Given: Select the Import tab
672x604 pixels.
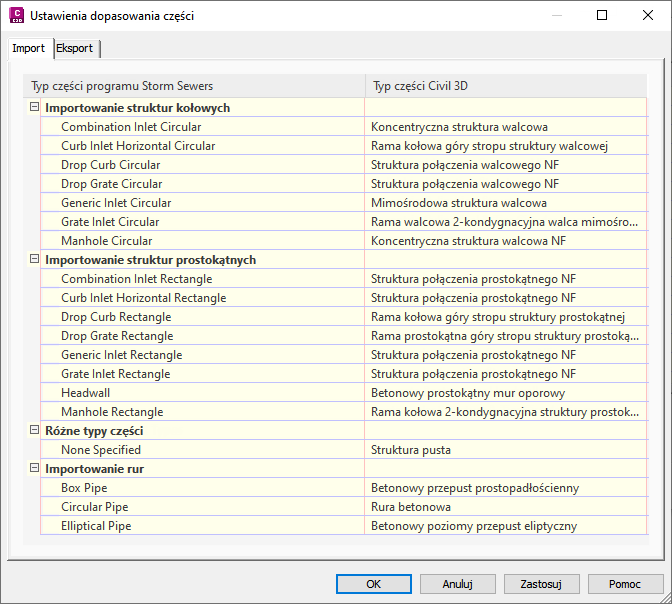Looking at the screenshot, I should point(28,48).
